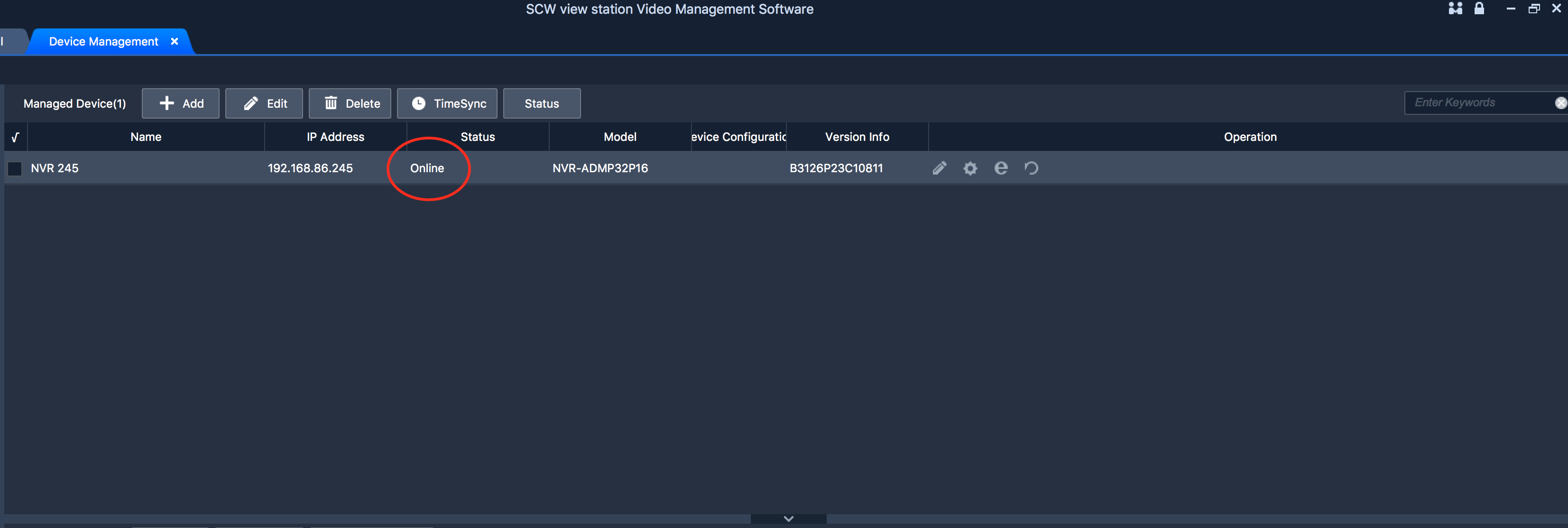Minimize the application window
The image size is (1568, 528).
tap(1510, 9)
